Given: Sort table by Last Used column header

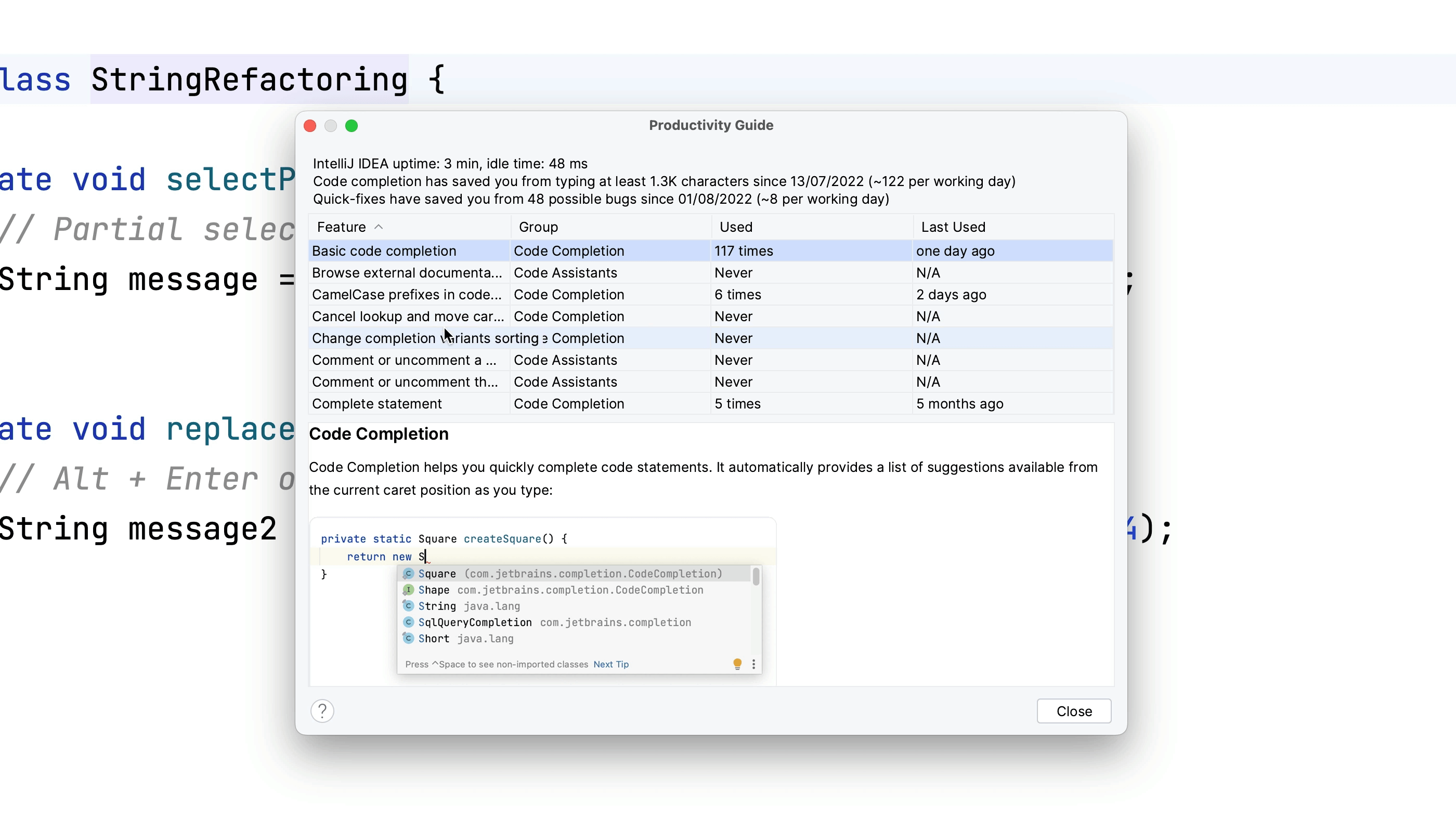Looking at the screenshot, I should (953, 227).
